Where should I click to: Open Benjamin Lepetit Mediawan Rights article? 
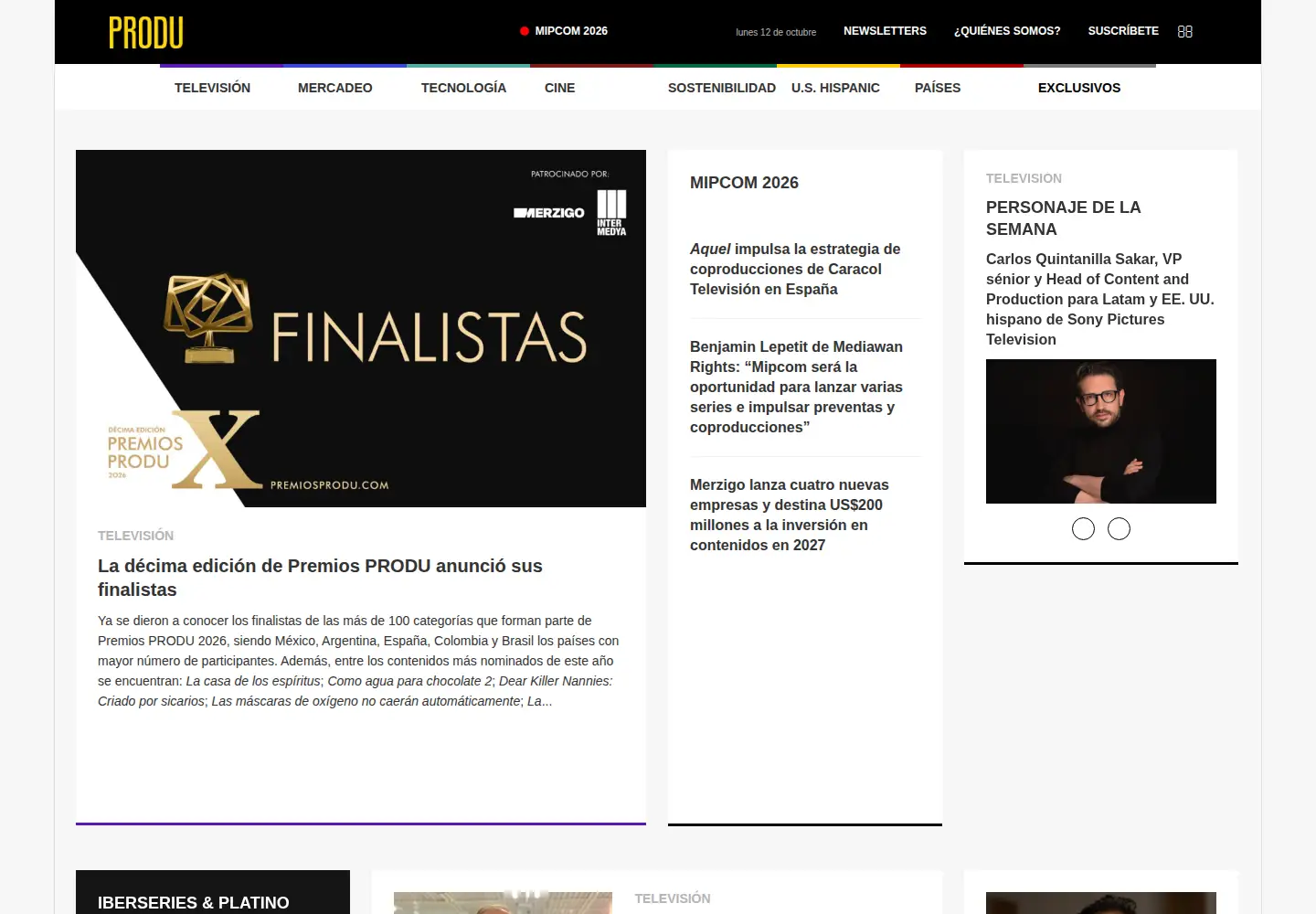pos(796,387)
